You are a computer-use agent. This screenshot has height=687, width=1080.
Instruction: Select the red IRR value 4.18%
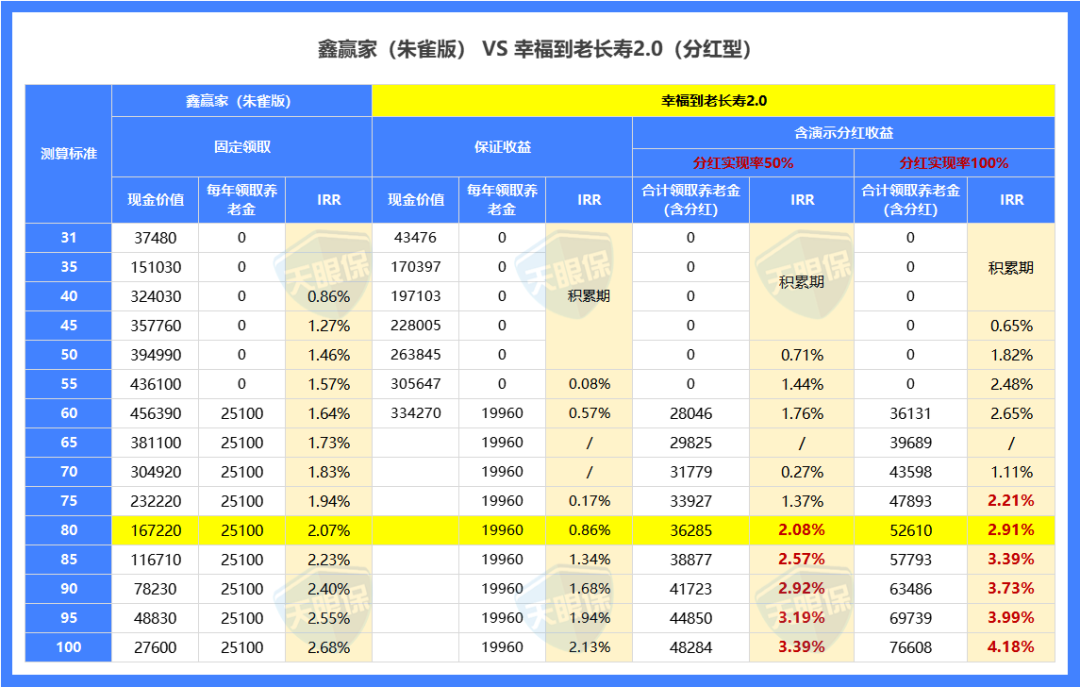pos(1012,647)
